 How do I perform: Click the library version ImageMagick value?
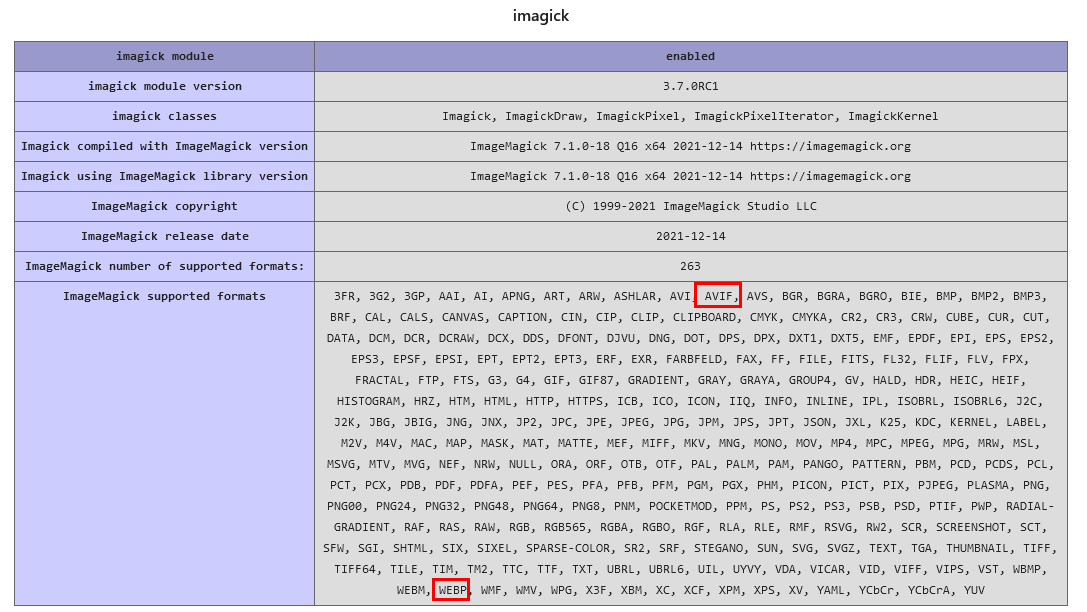690,176
